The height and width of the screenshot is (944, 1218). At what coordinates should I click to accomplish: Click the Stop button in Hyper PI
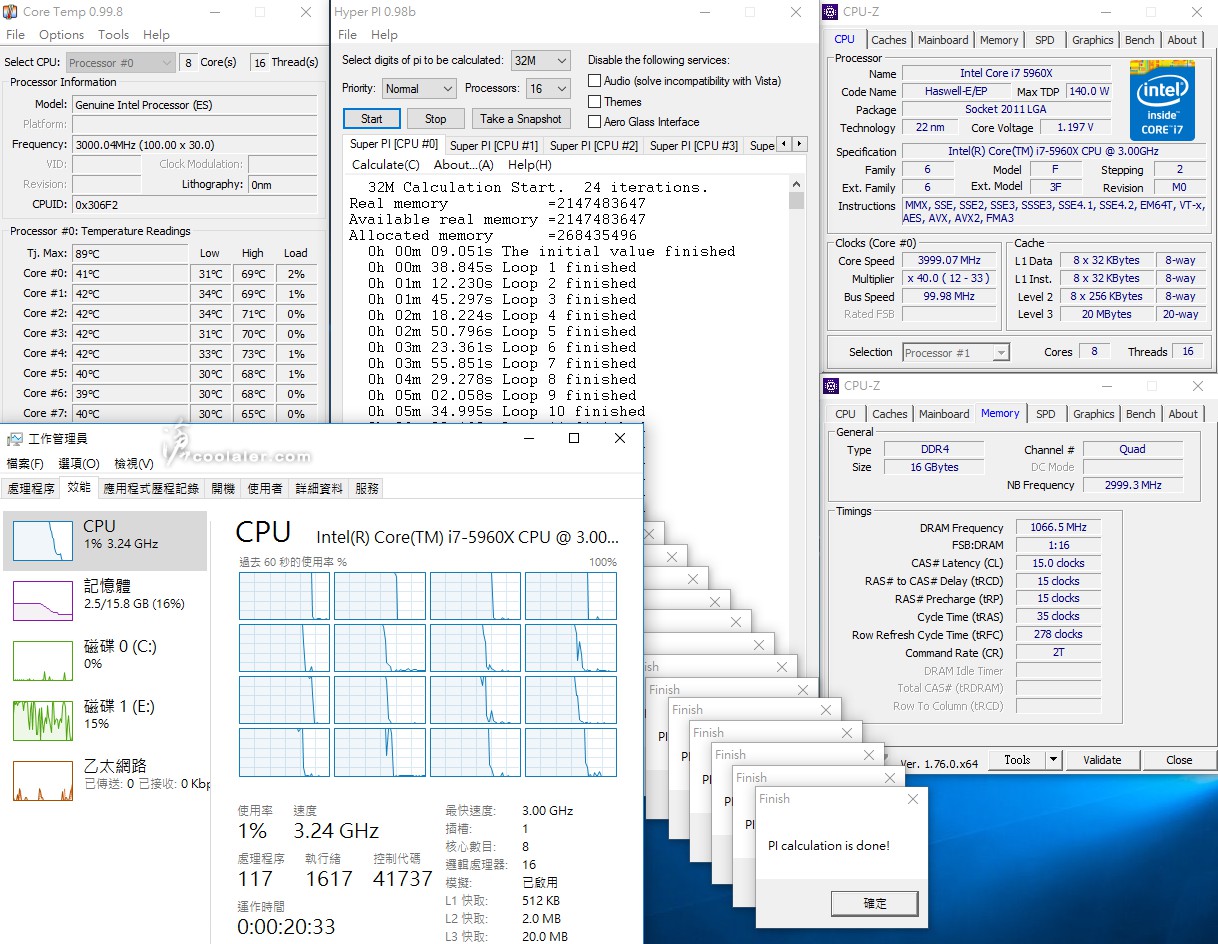point(435,118)
